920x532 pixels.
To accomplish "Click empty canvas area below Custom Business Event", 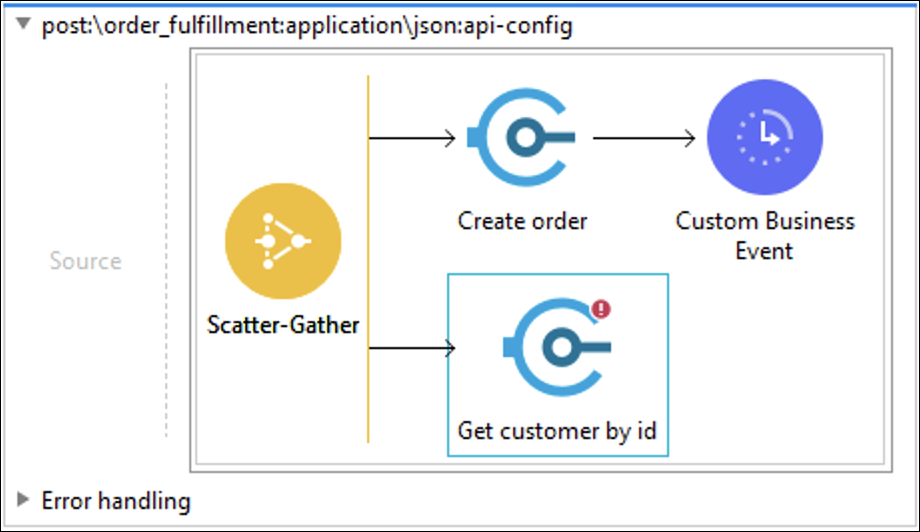I will [x=774, y=364].
